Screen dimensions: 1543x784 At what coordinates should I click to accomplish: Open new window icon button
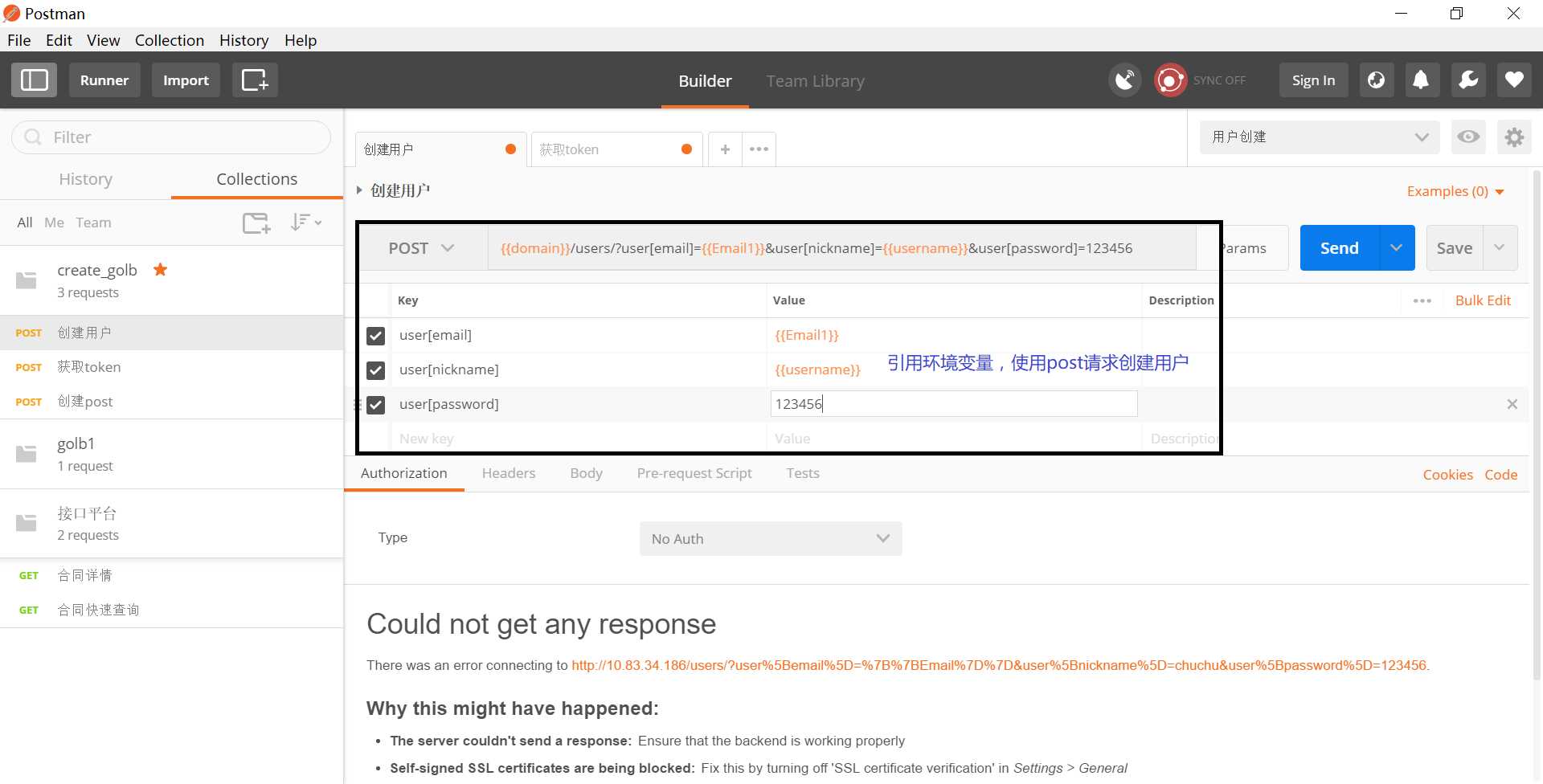255,80
